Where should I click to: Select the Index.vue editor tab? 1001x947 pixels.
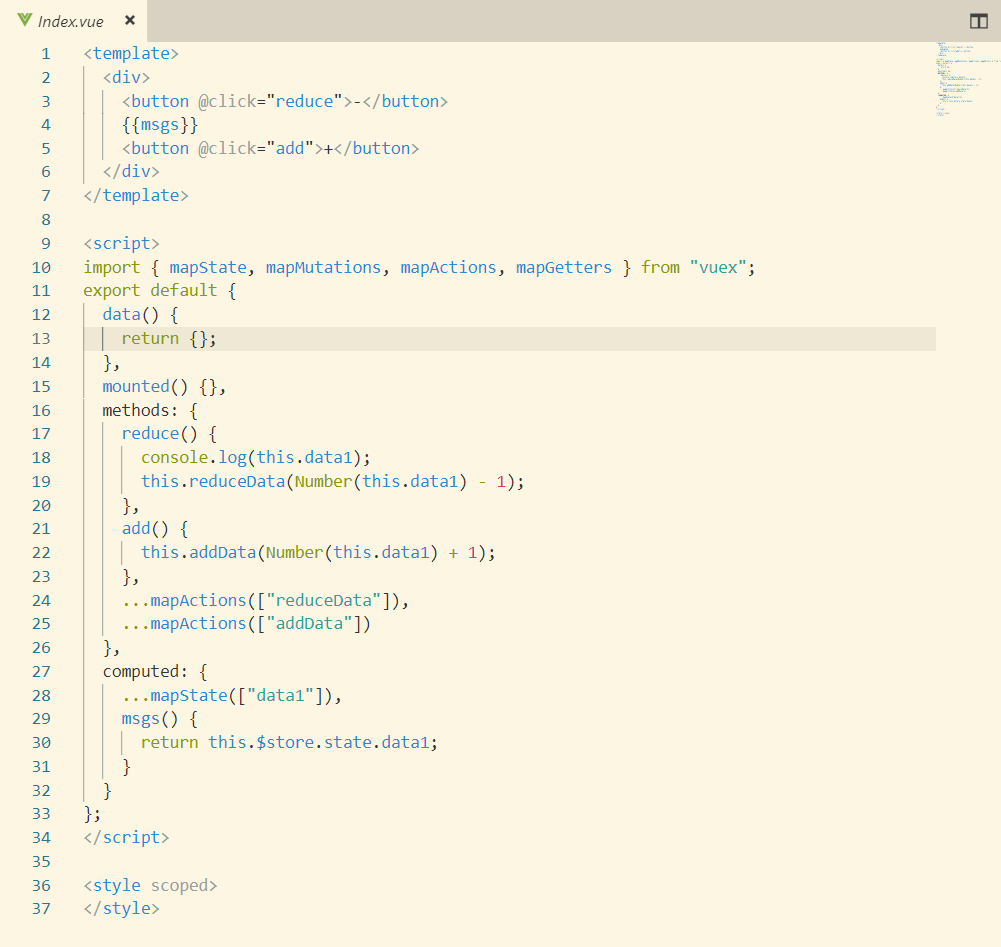73,21
